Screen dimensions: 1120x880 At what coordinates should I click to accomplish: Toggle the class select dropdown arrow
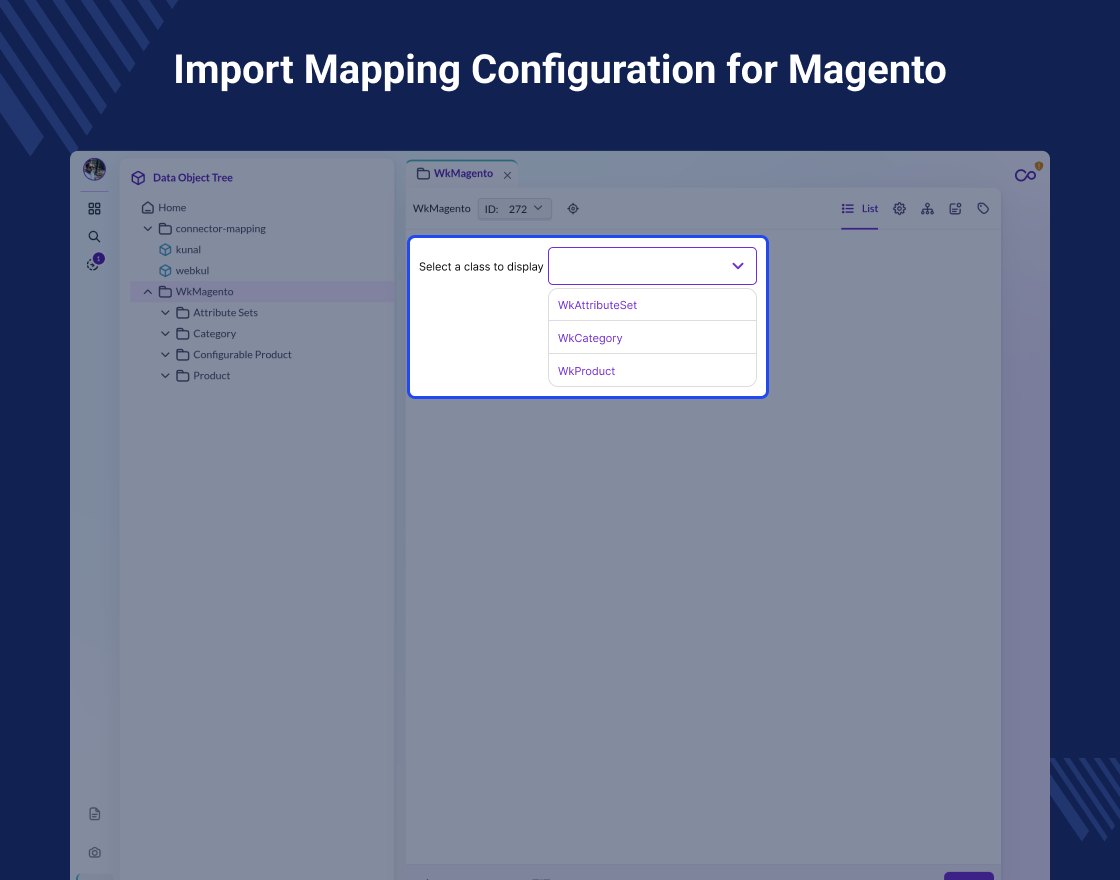(738, 266)
